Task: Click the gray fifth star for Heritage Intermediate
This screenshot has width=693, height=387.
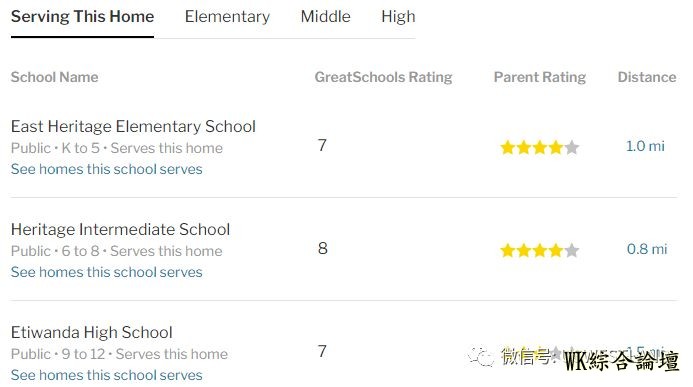Action: [x=571, y=250]
